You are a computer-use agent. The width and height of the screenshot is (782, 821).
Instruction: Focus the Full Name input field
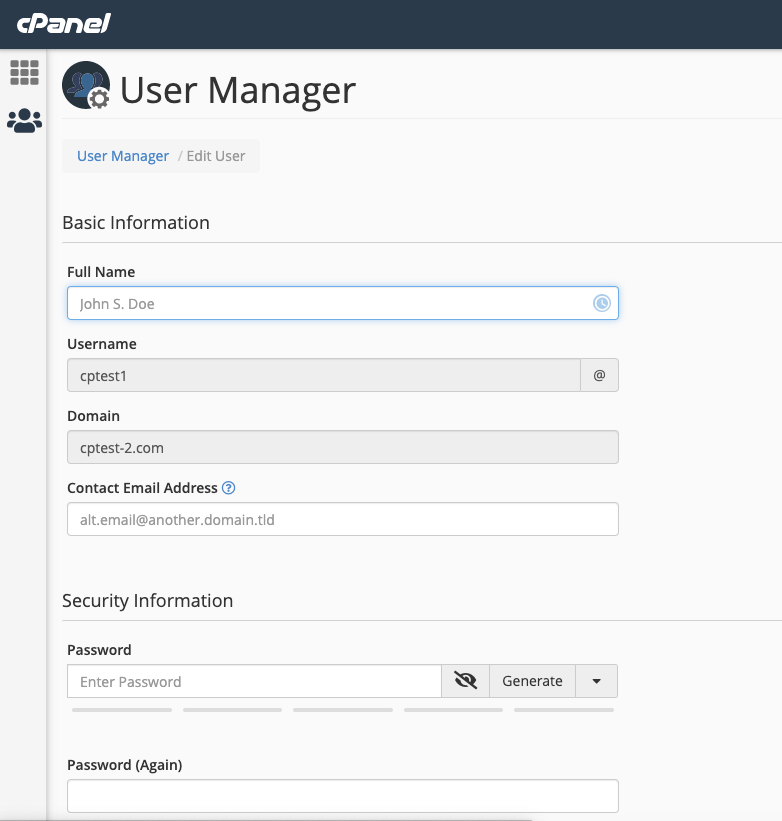343,303
